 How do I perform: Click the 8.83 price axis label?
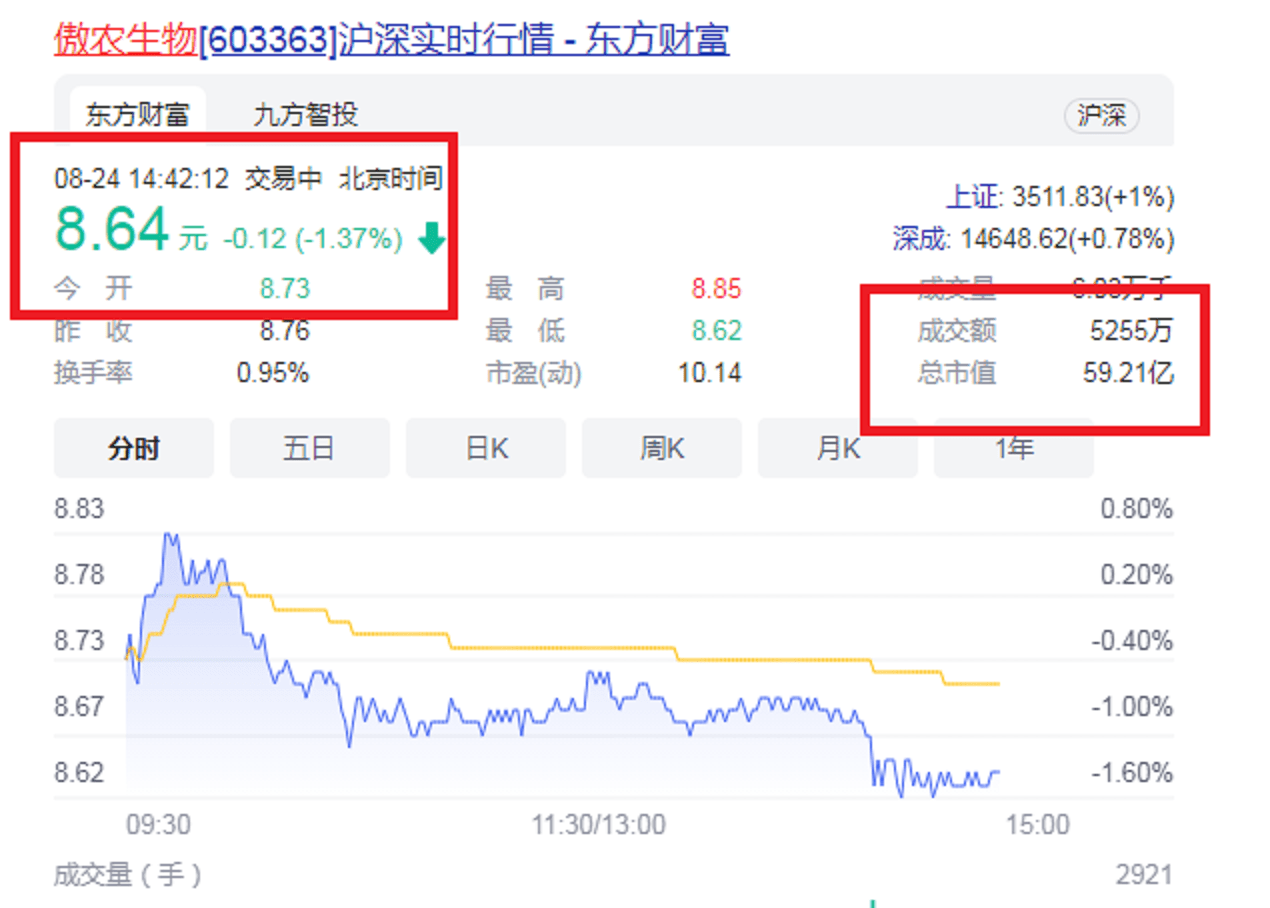pos(79,509)
